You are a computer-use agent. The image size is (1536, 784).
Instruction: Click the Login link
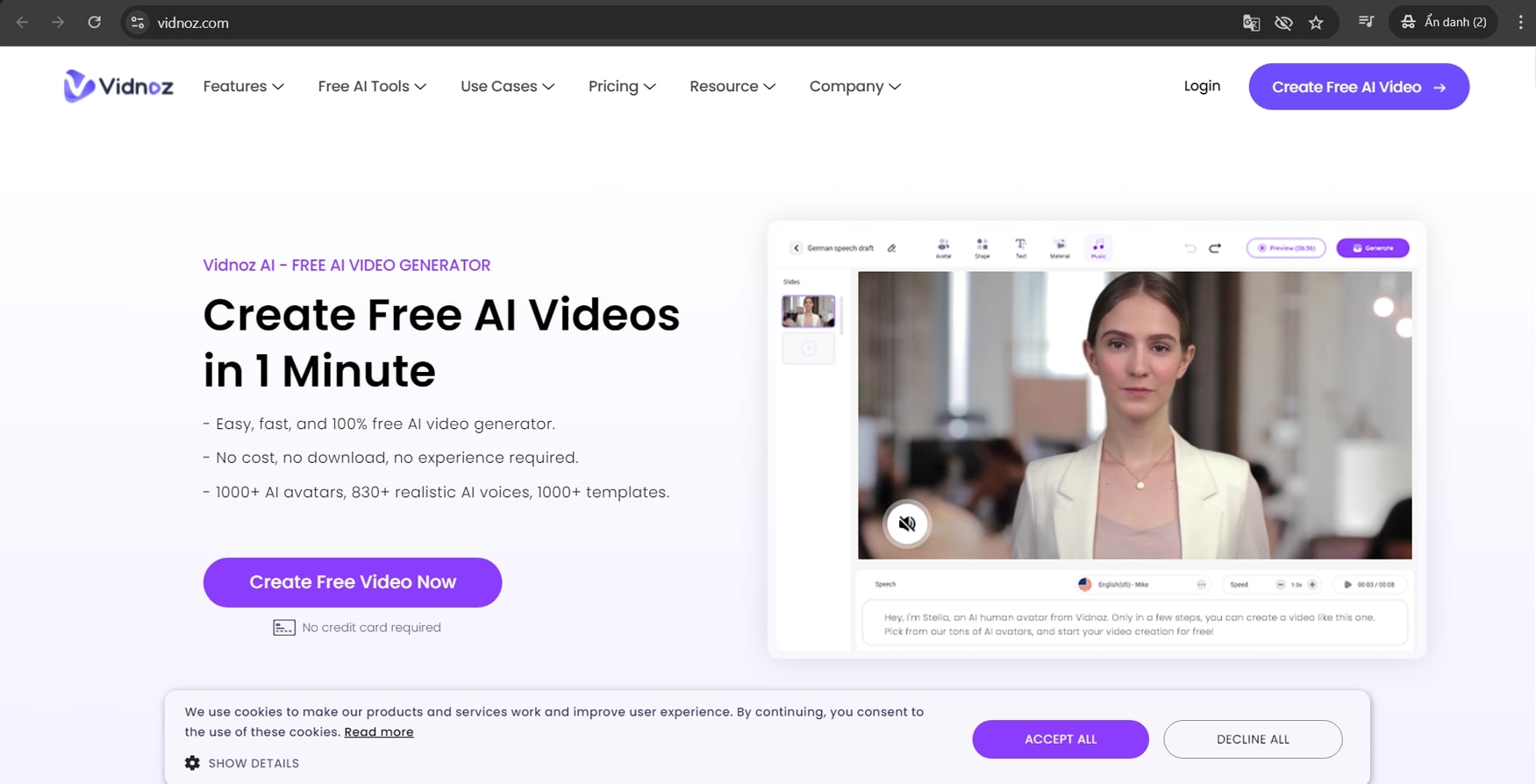(x=1202, y=86)
